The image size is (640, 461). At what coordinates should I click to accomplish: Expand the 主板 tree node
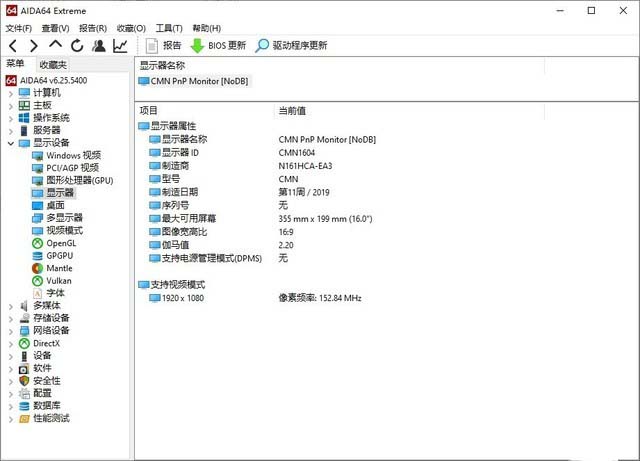pyautogui.click(x=11, y=106)
